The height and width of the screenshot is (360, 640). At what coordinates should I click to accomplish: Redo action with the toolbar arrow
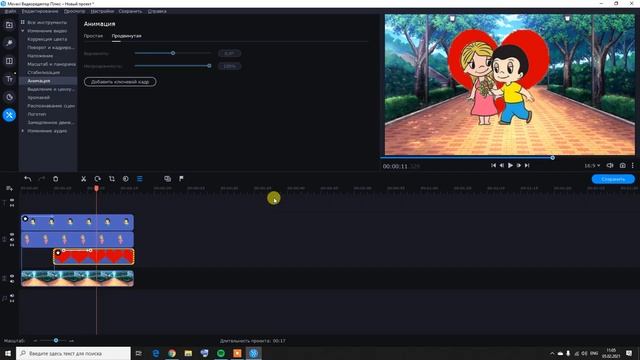(41, 179)
